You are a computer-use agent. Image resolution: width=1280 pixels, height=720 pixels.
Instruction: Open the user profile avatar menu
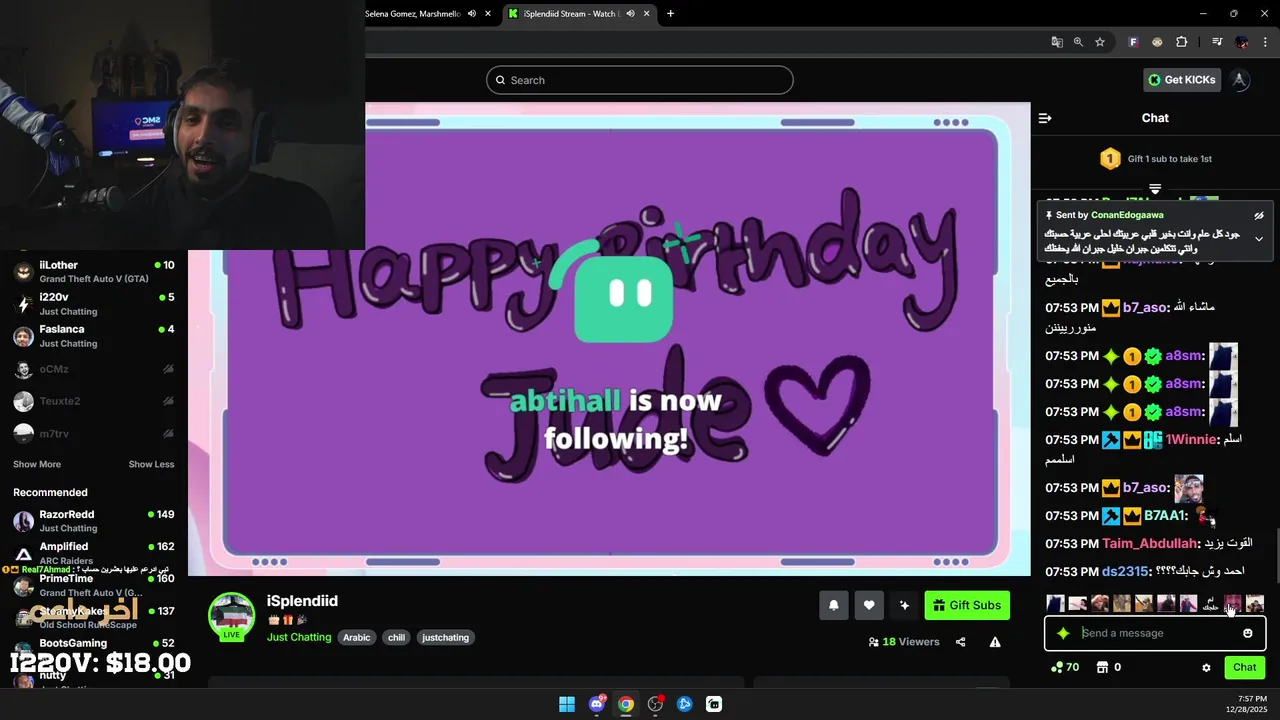[x=1240, y=80]
